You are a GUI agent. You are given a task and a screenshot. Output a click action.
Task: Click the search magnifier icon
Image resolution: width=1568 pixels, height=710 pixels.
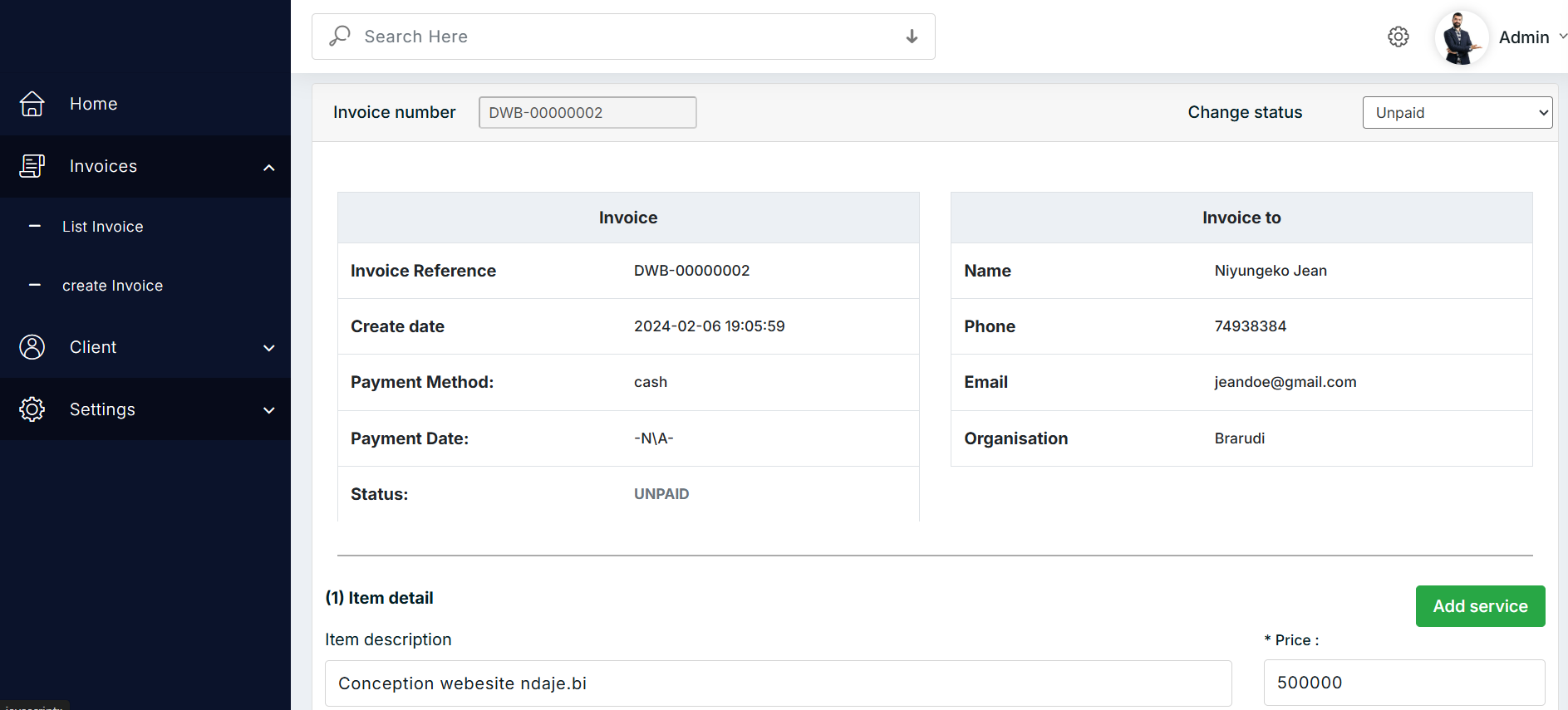[340, 36]
